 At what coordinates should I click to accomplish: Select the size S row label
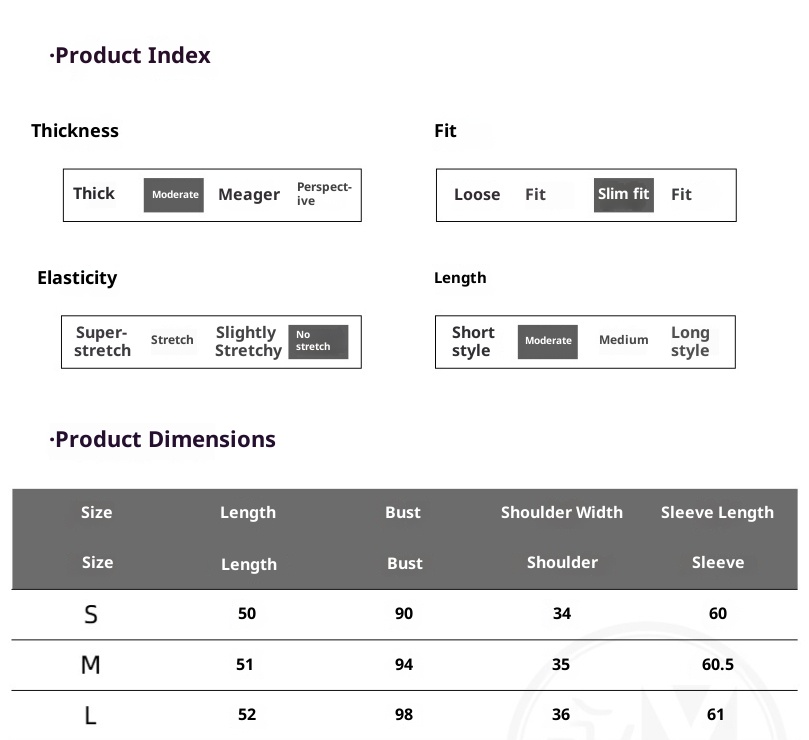91,614
